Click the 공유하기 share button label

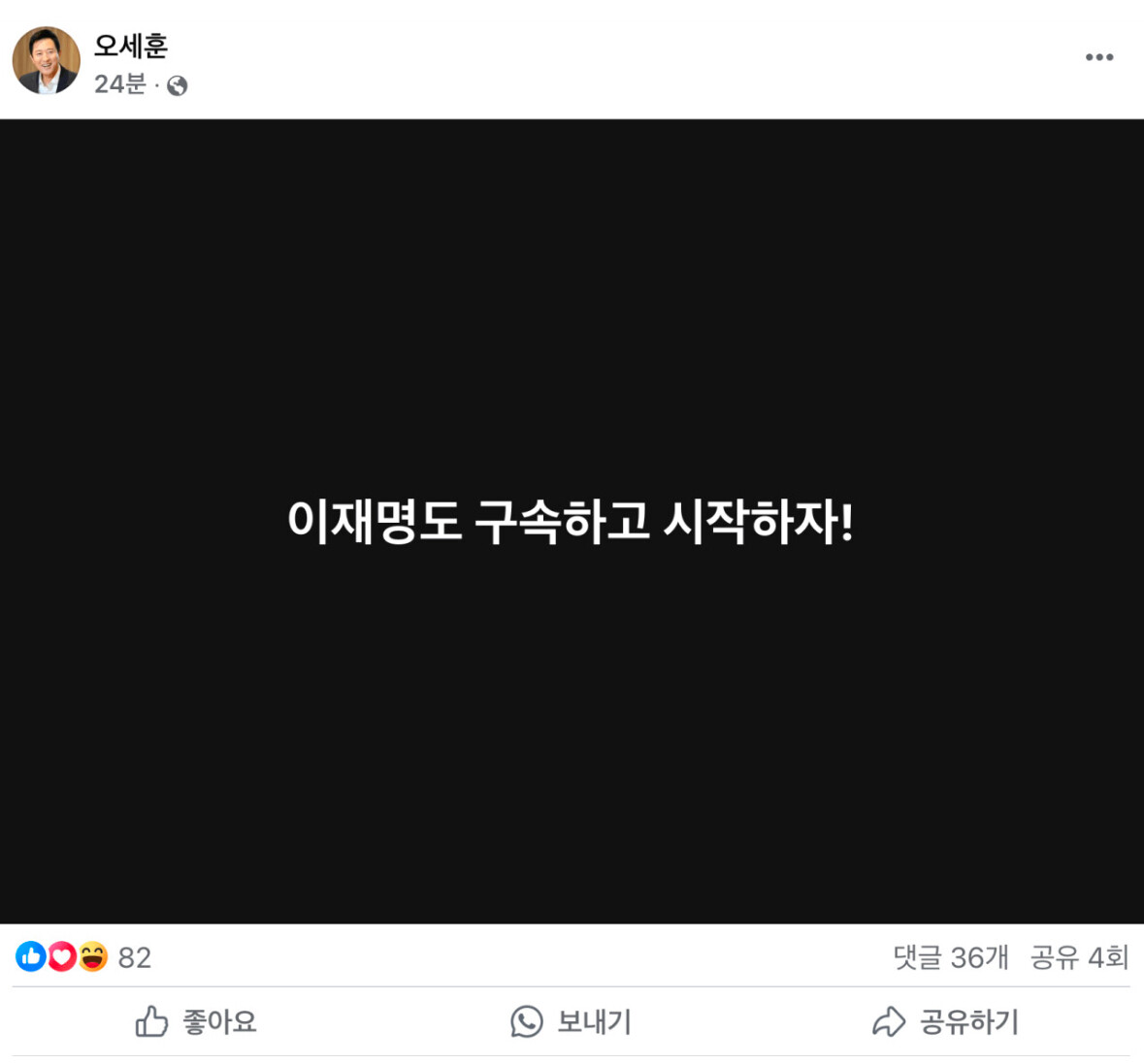coord(968,1021)
